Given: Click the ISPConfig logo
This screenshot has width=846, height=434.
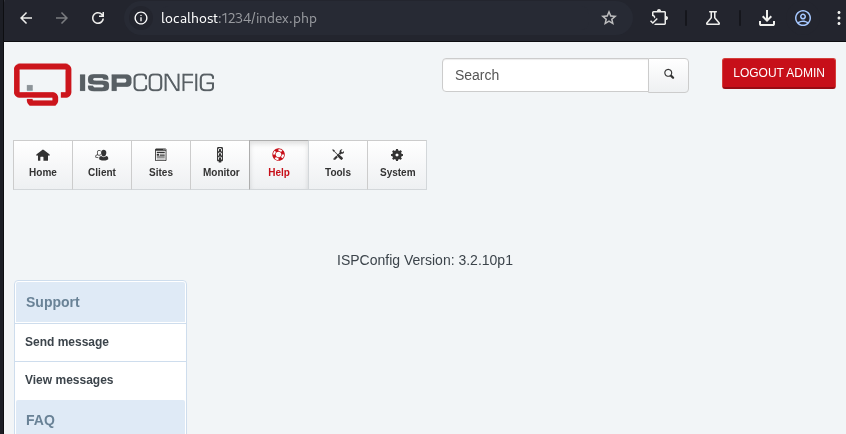Looking at the screenshot, I should 114,84.
